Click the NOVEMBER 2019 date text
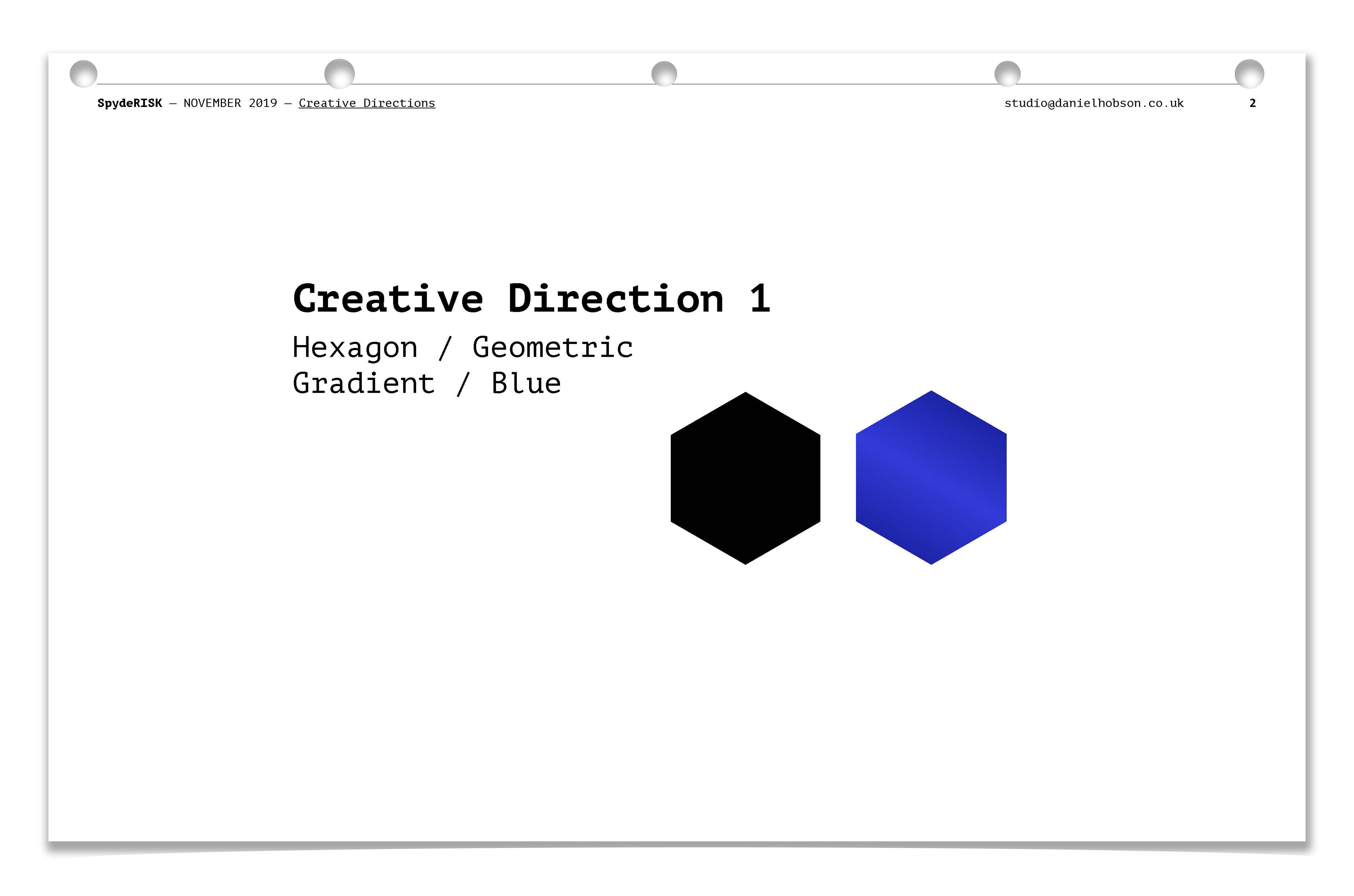The height and width of the screenshot is (896, 1354). (230, 103)
